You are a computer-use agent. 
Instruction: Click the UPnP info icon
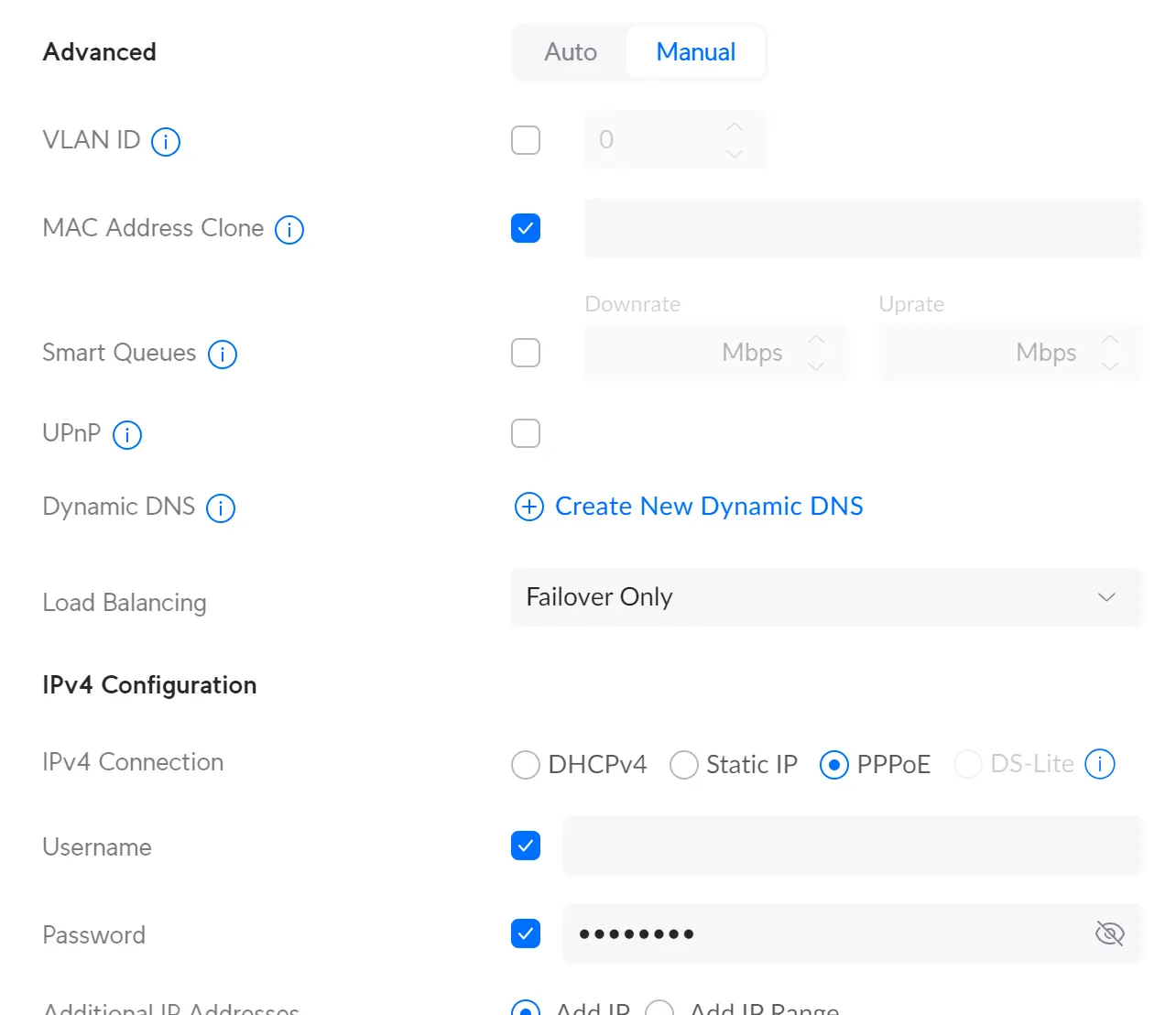pos(127,434)
